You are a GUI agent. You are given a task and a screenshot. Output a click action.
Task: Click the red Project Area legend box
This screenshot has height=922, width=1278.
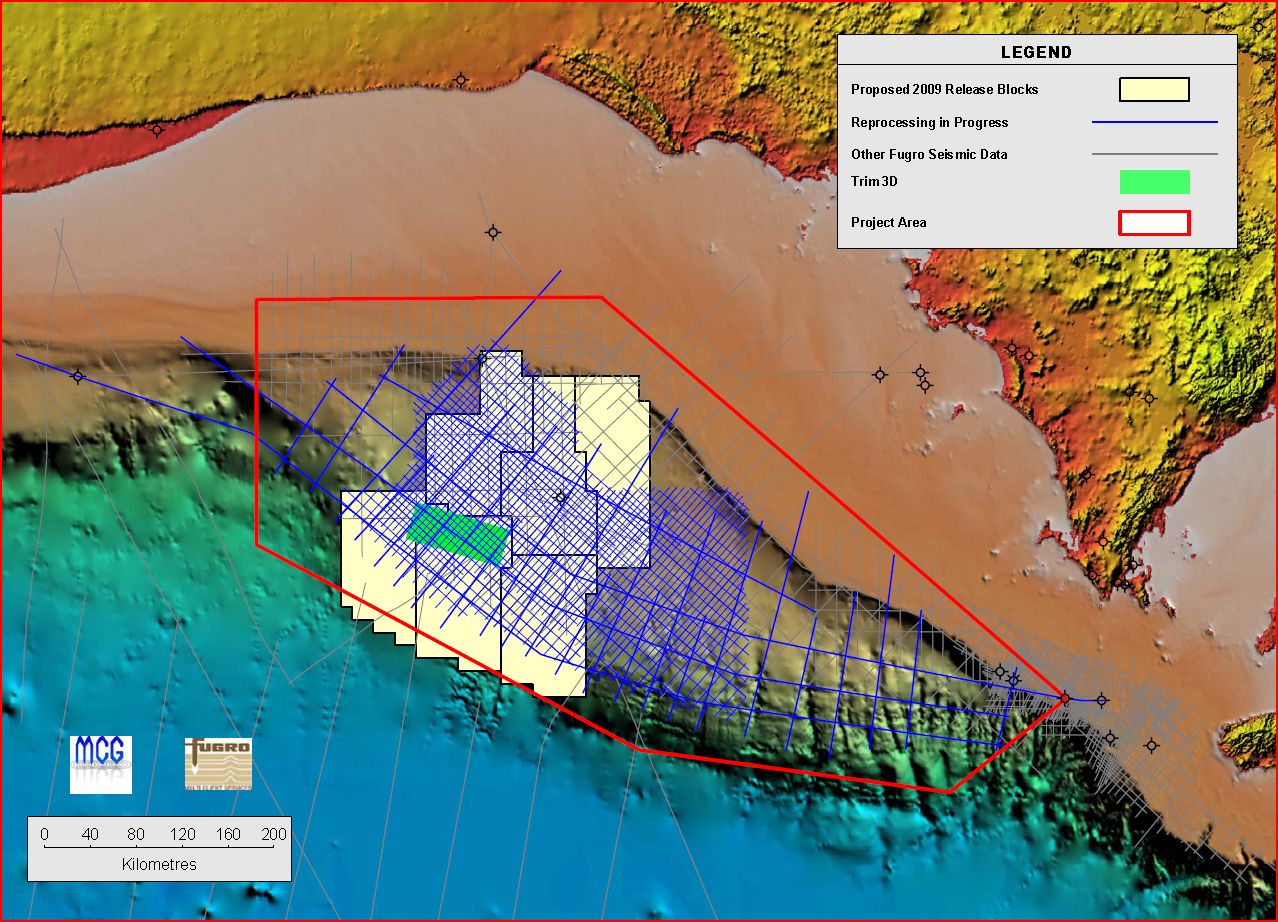click(1153, 222)
